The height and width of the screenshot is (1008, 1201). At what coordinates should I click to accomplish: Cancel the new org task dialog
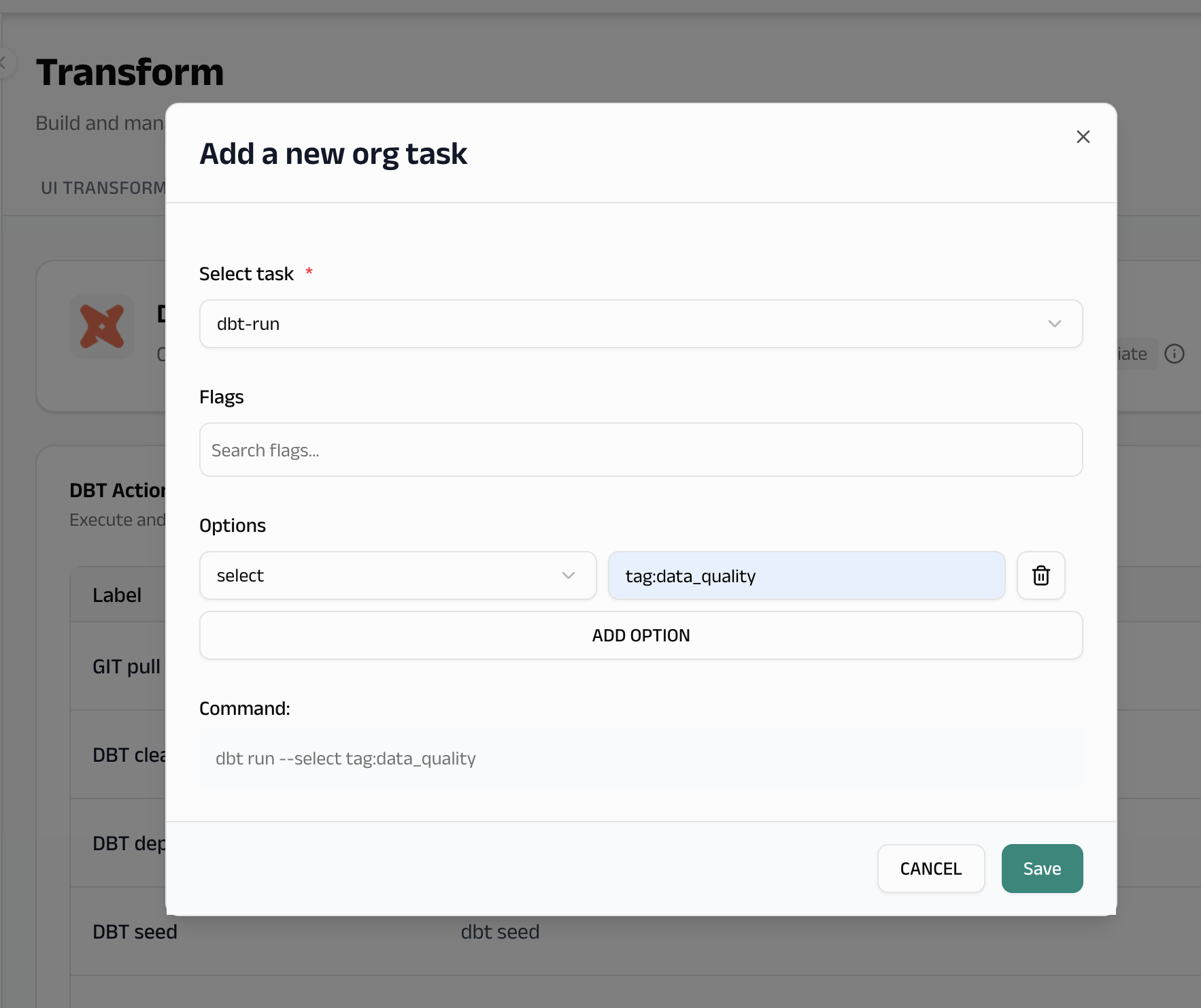(x=931, y=869)
